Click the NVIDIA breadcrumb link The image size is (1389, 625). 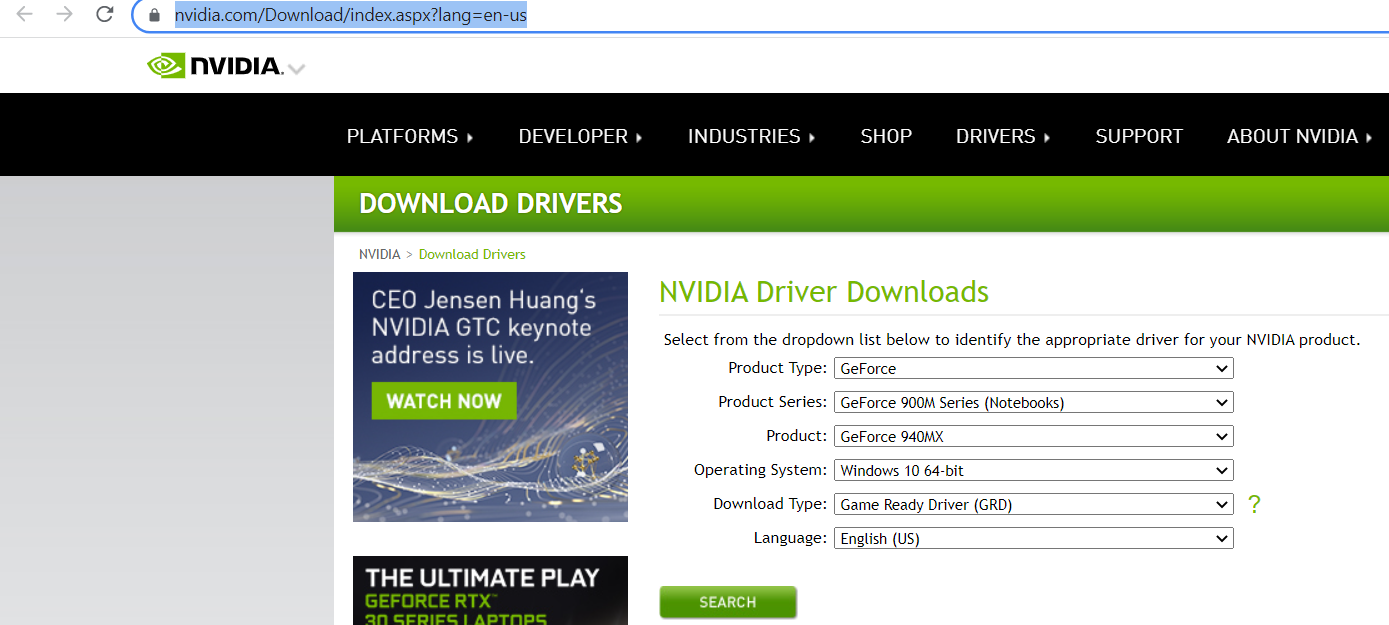tap(379, 254)
